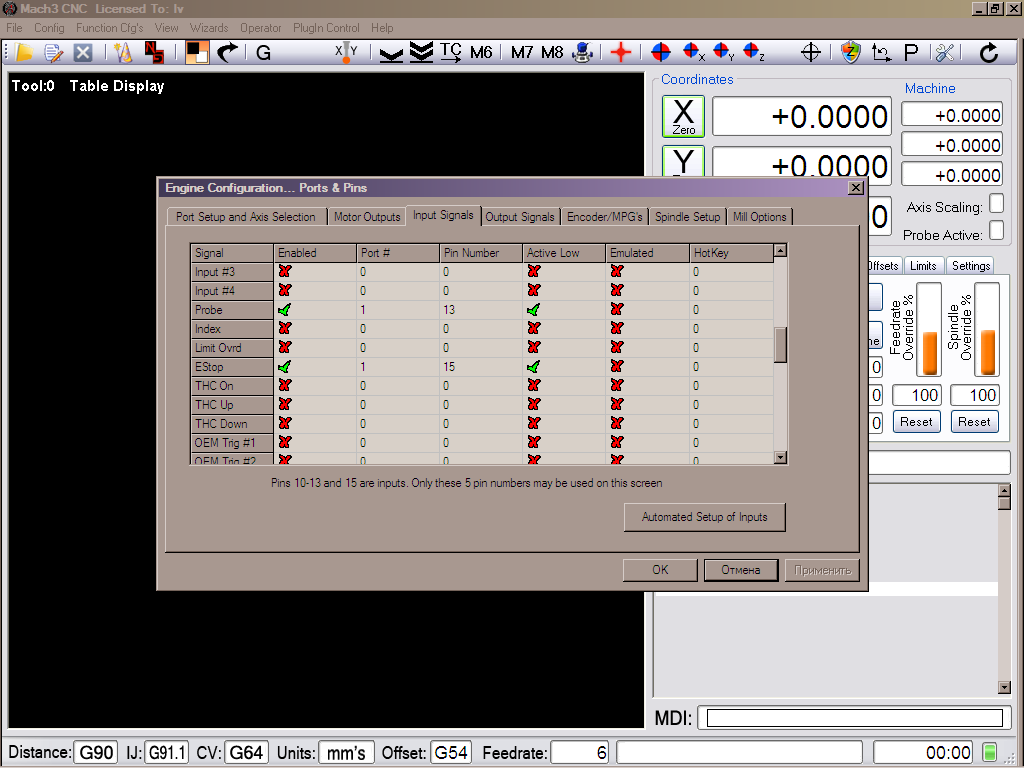Click the XY probe tool icon
1024x768 pixels.
[x=346, y=52]
